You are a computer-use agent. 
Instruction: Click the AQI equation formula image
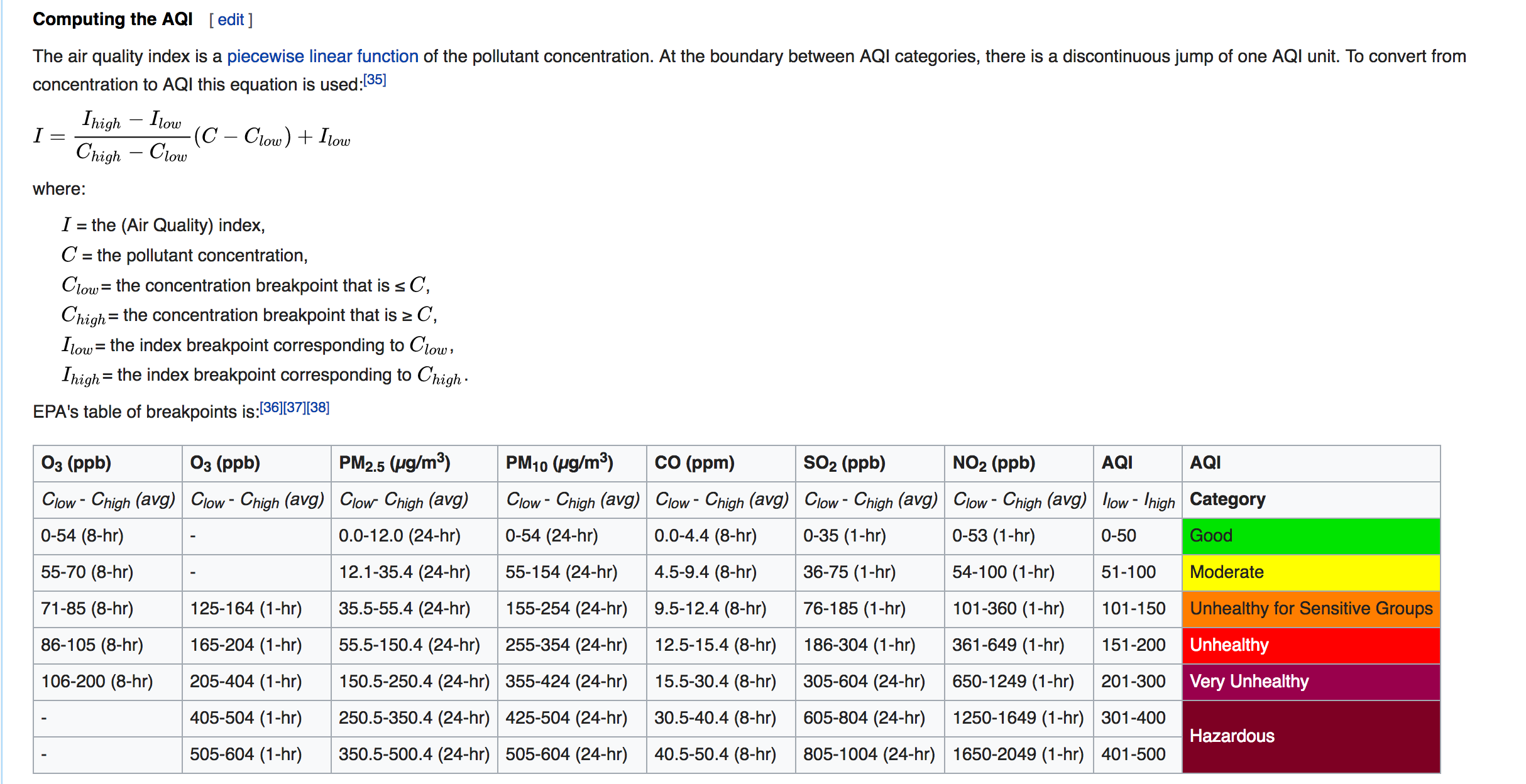(x=192, y=136)
